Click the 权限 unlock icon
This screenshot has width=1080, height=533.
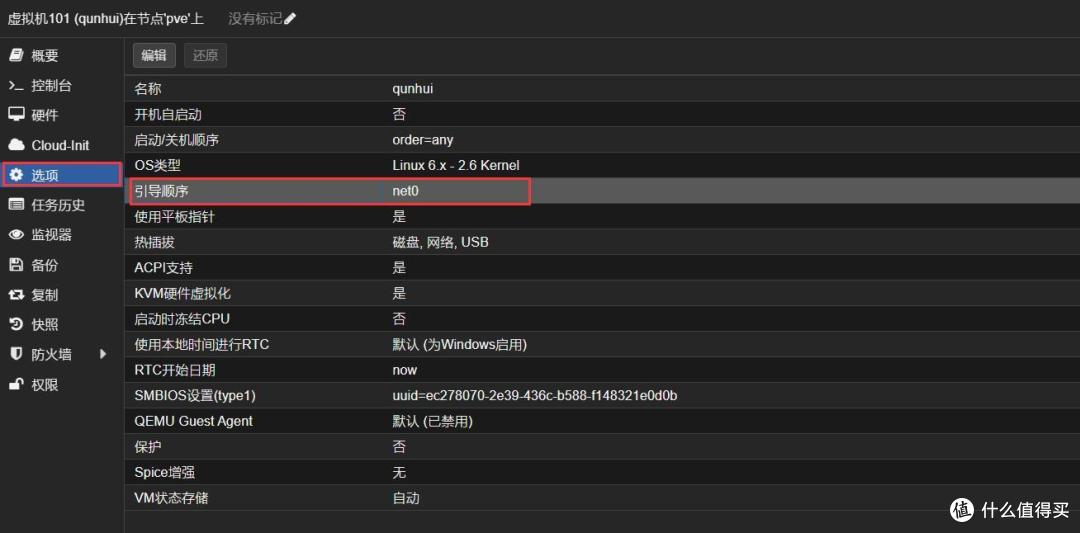point(16,384)
